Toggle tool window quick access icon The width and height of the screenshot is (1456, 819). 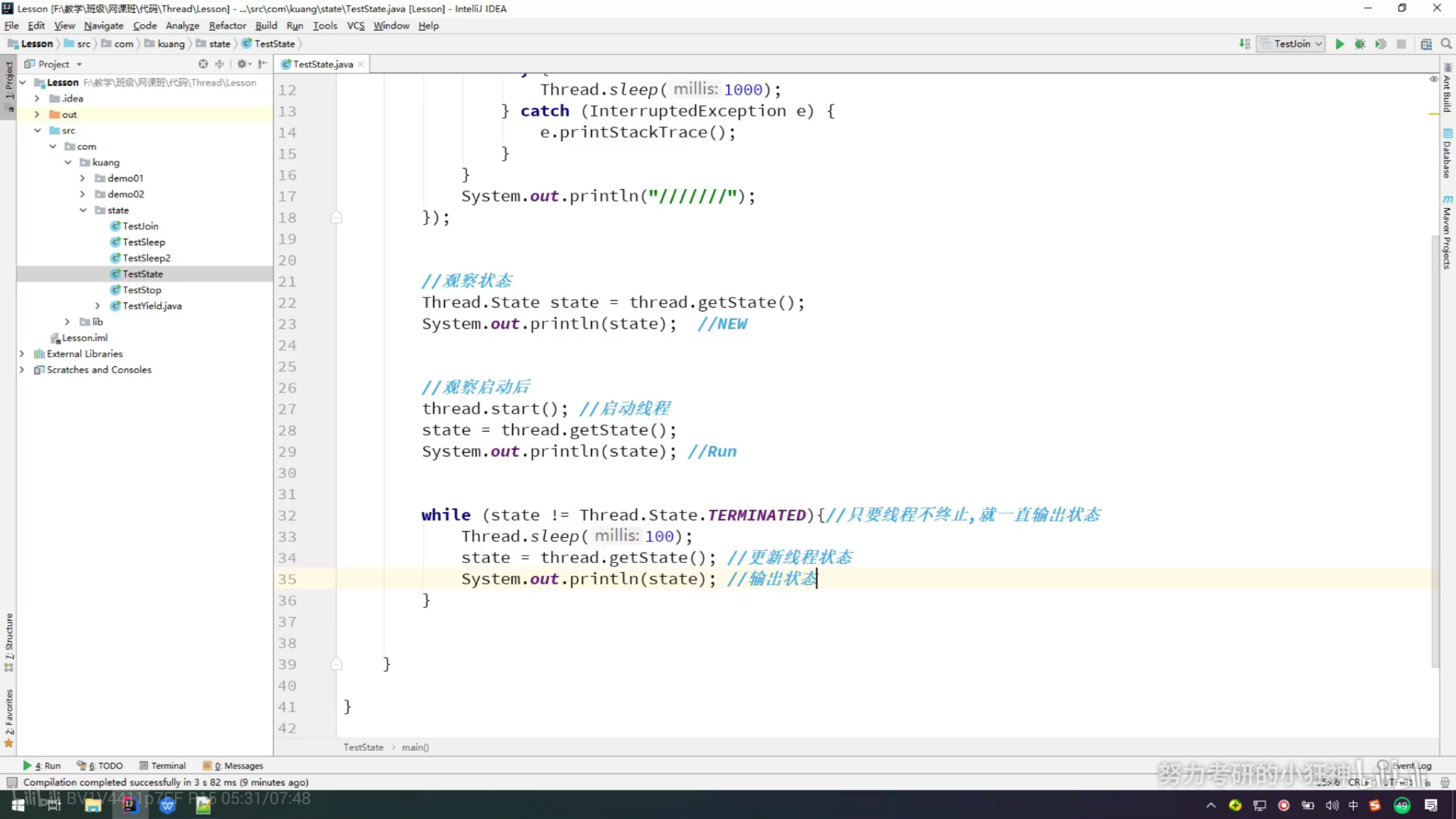pos(11,783)
